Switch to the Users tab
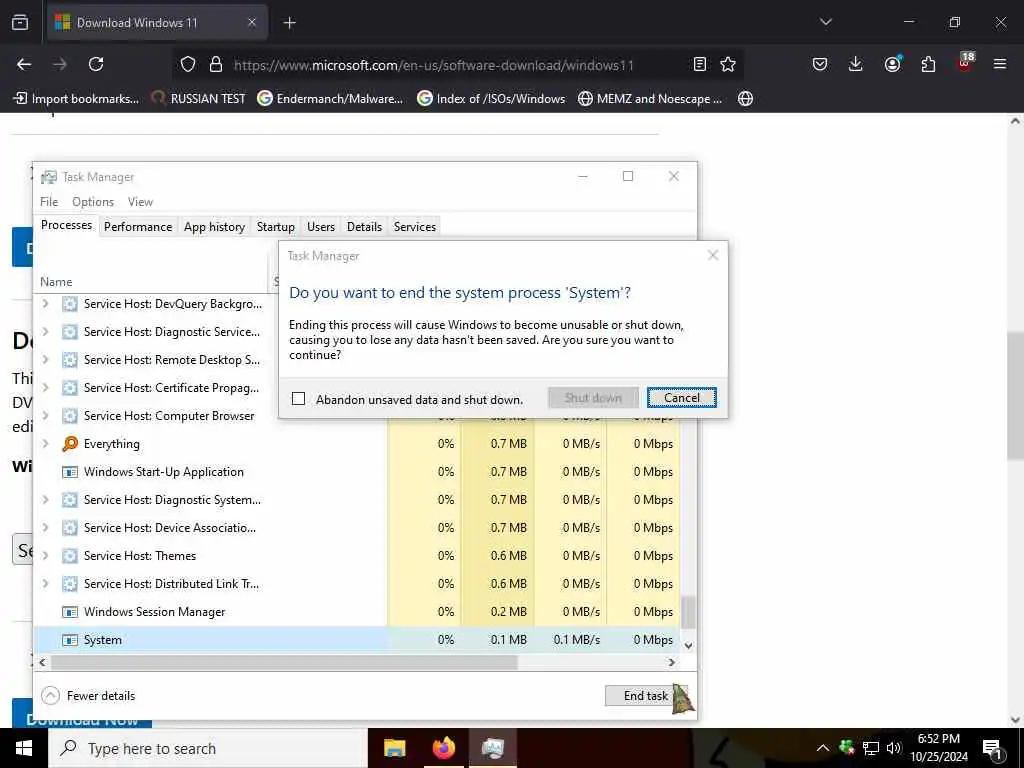The height and width of the screenshot is (768, 1024). pos(321,227)
